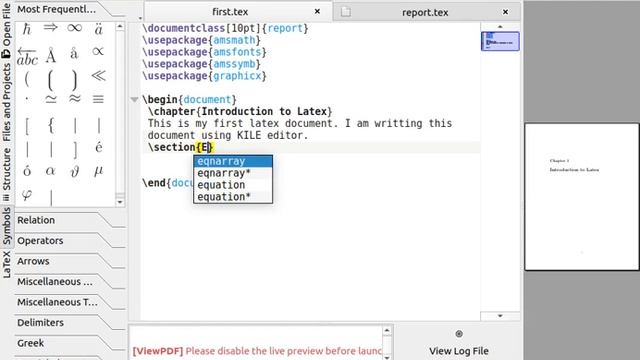Open the Structure sidebar tab
Image resolution: width=640 pixels, height=360 pixels.
point(7,175)
